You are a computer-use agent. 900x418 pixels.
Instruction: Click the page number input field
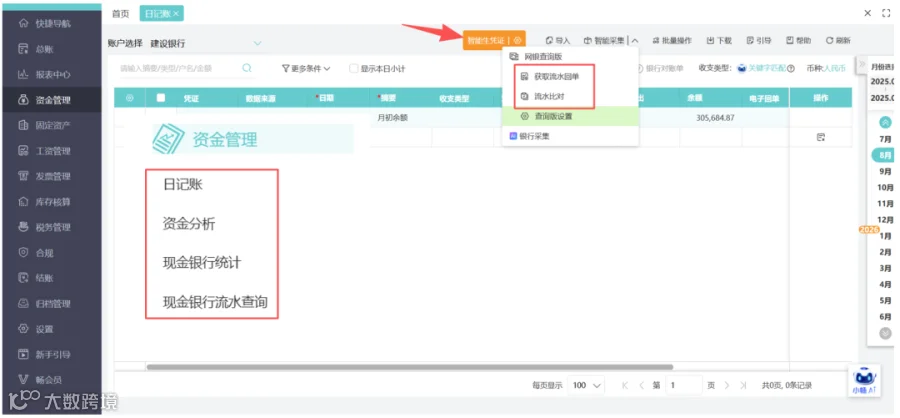tap(684, 385)
